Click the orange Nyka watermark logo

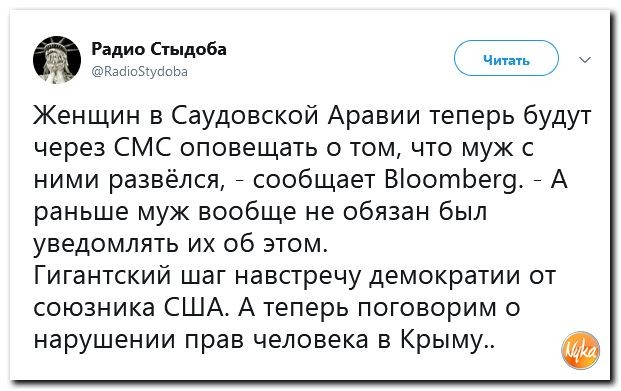(x=581, y=351)
